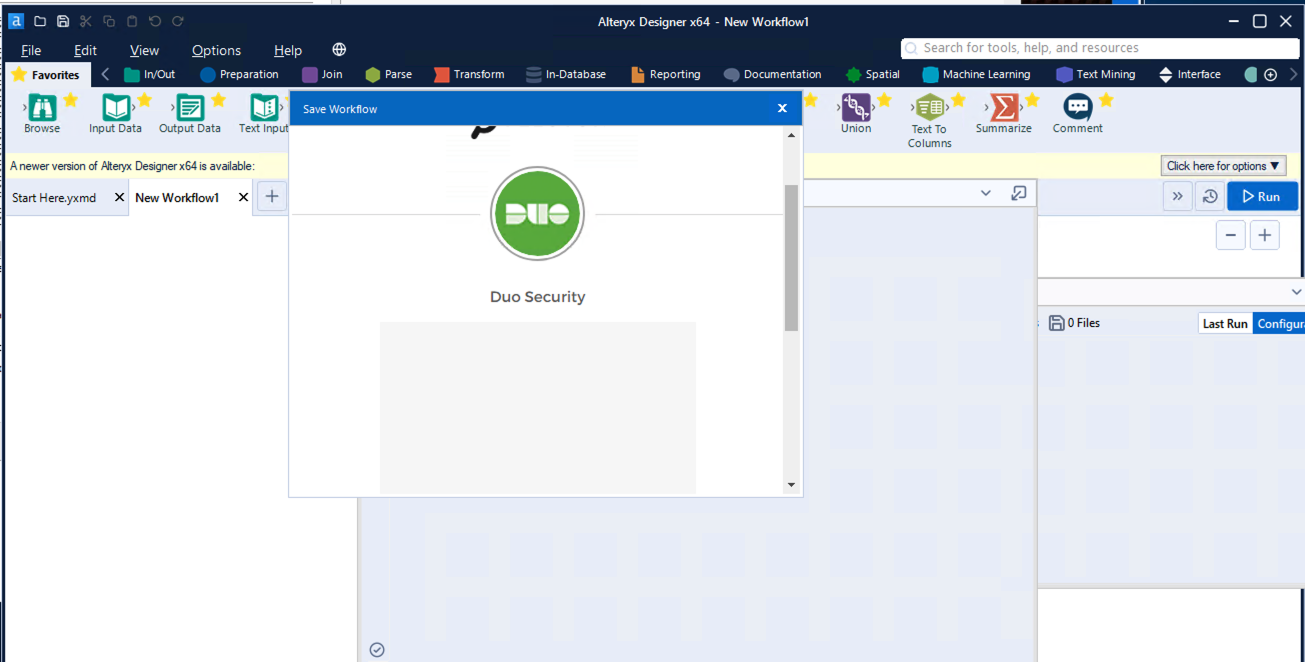Click the Copy icon in quick toolbar
This screenshot has width=1305, height=662.
[x=109, y=21]
